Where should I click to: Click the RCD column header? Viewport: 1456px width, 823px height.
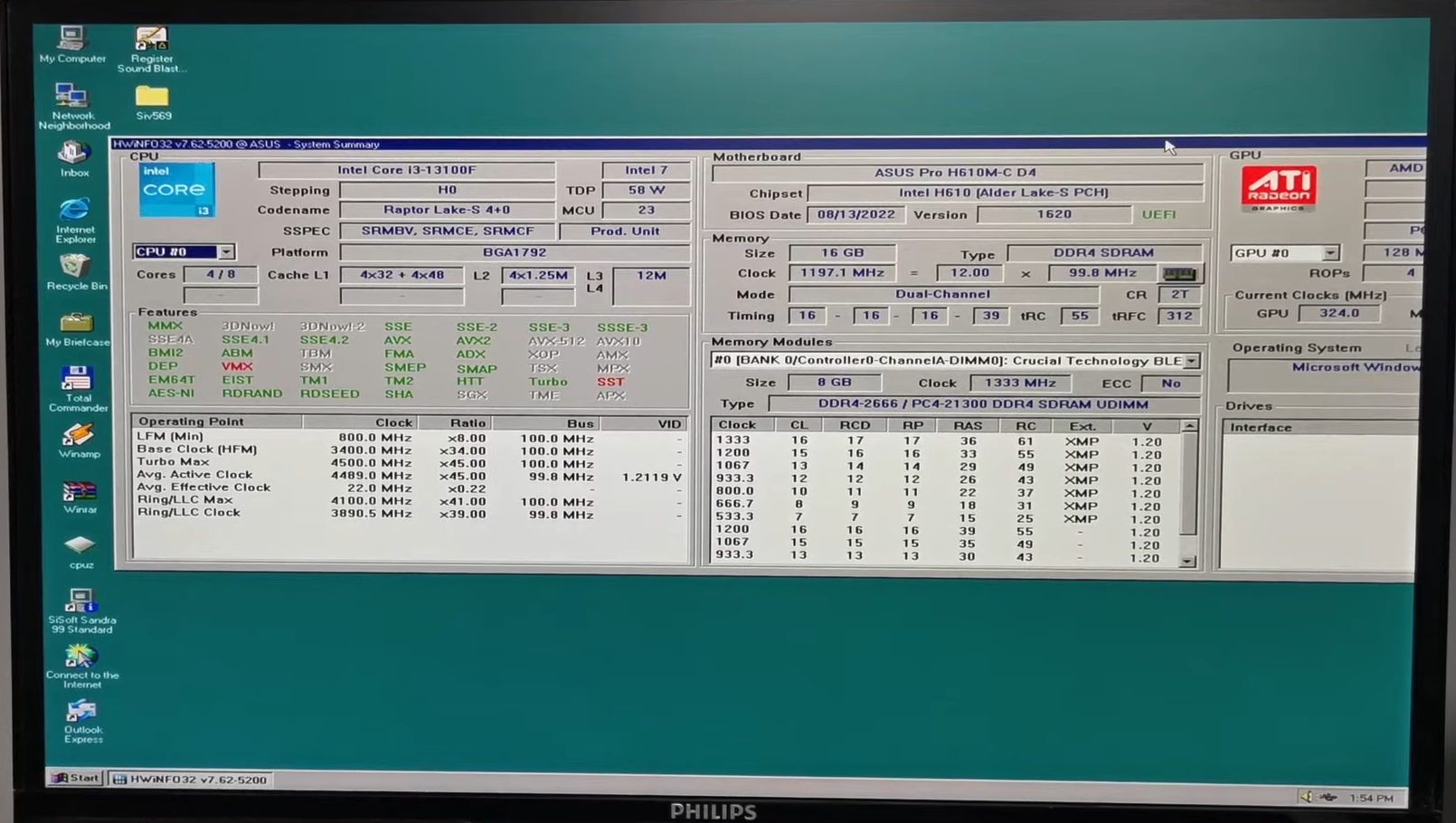tap(855, 425)
